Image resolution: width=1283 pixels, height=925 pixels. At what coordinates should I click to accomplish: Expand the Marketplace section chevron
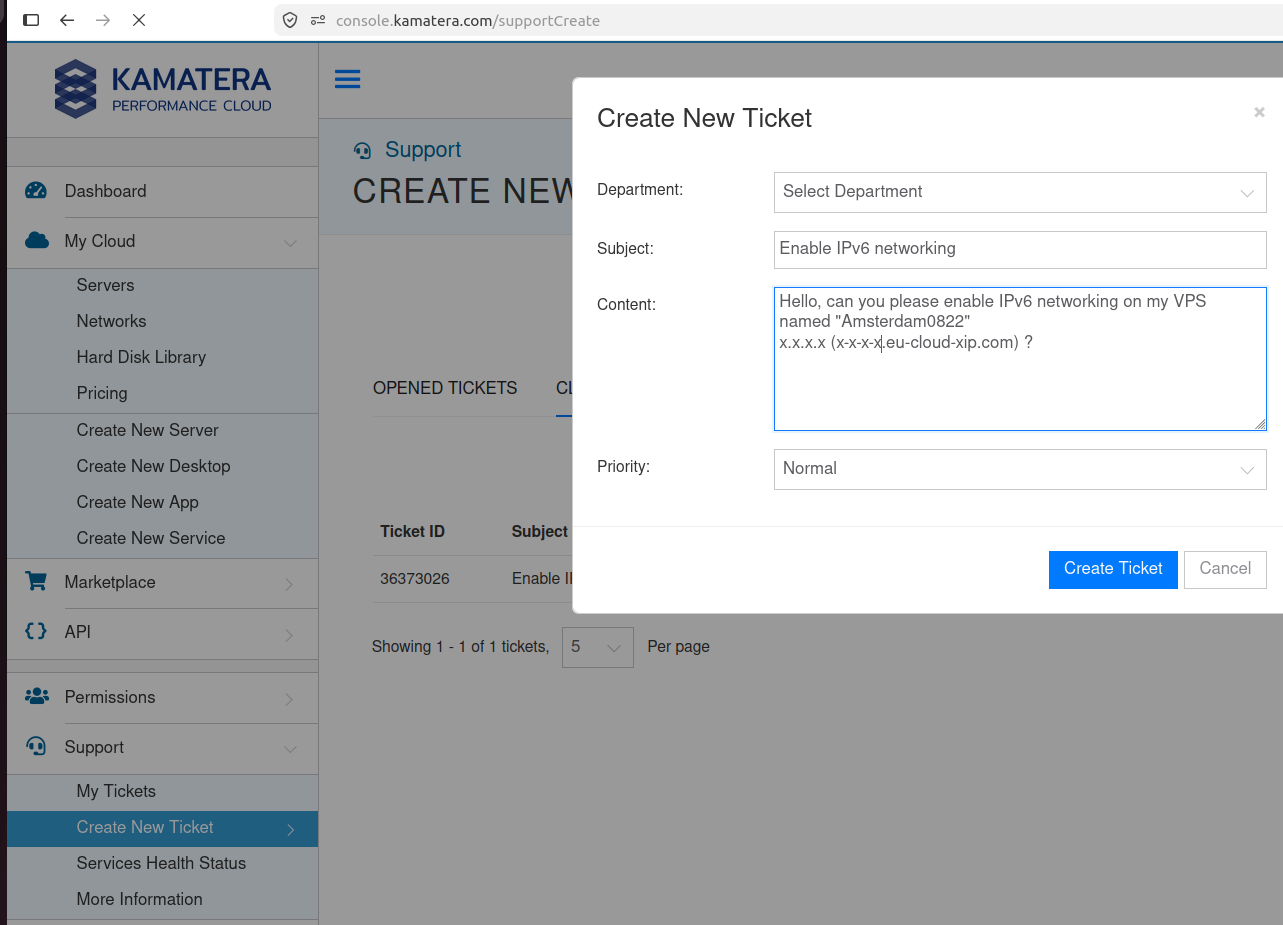tap(289, 584)
